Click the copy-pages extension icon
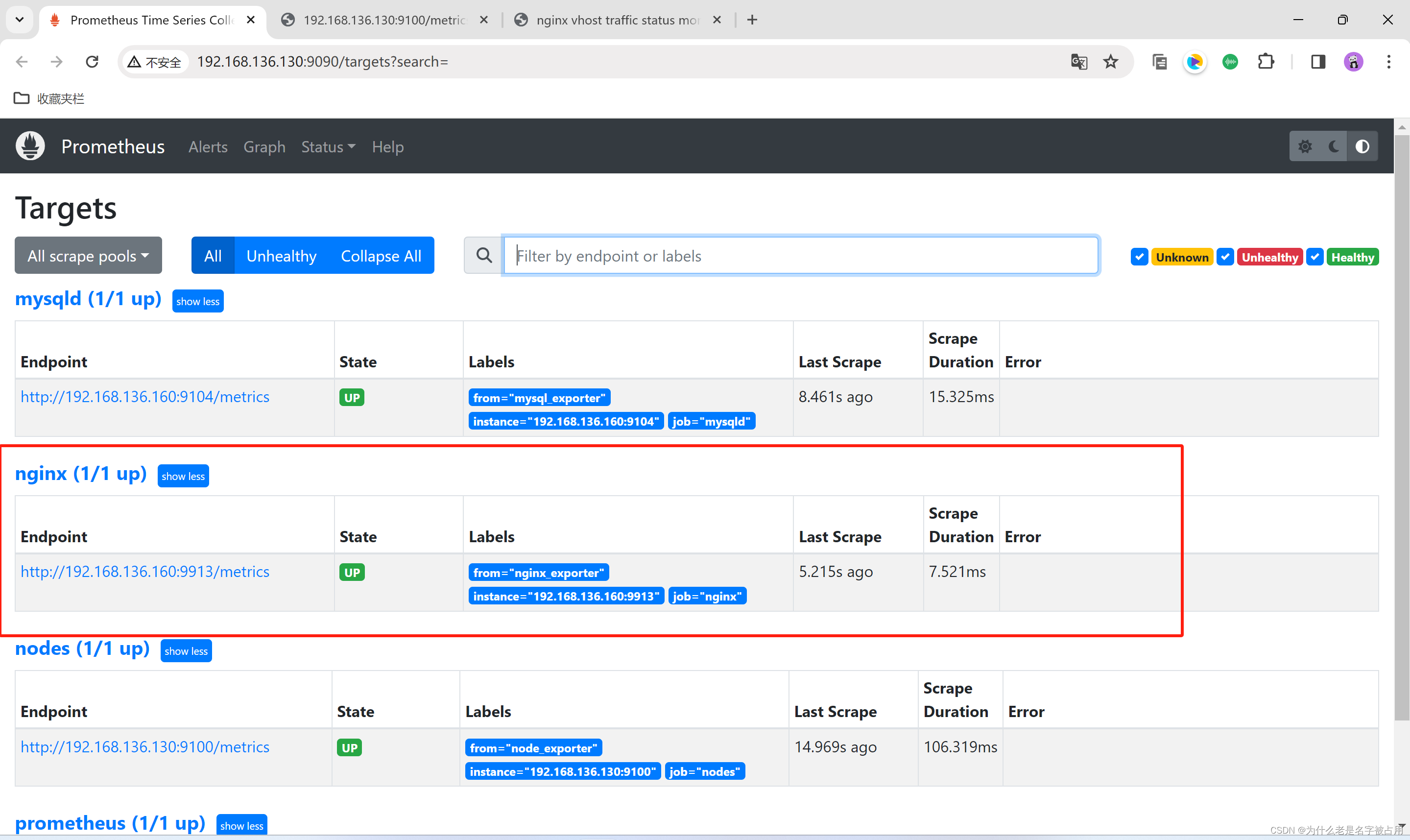 coord(1159,62)
